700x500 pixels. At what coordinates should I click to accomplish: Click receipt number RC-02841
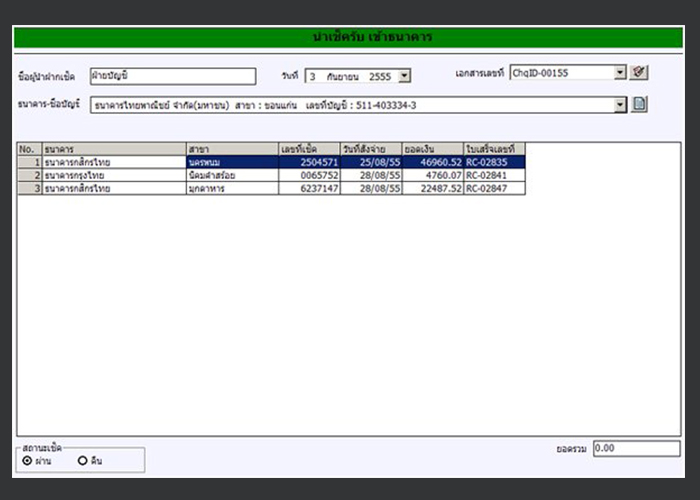coord(495,175)
